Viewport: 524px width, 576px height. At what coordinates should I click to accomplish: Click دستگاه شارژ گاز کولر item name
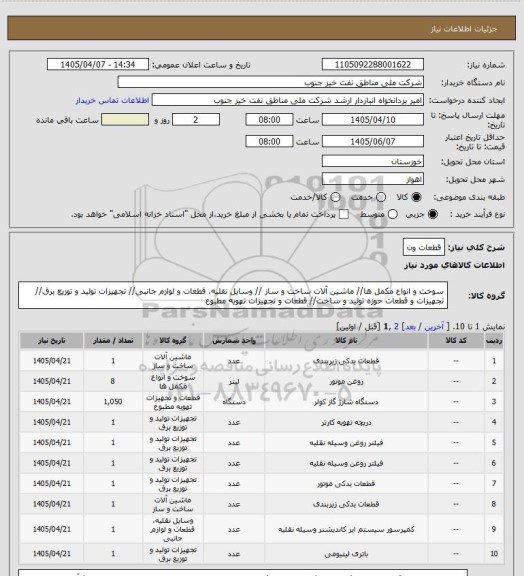click(346, 402)
